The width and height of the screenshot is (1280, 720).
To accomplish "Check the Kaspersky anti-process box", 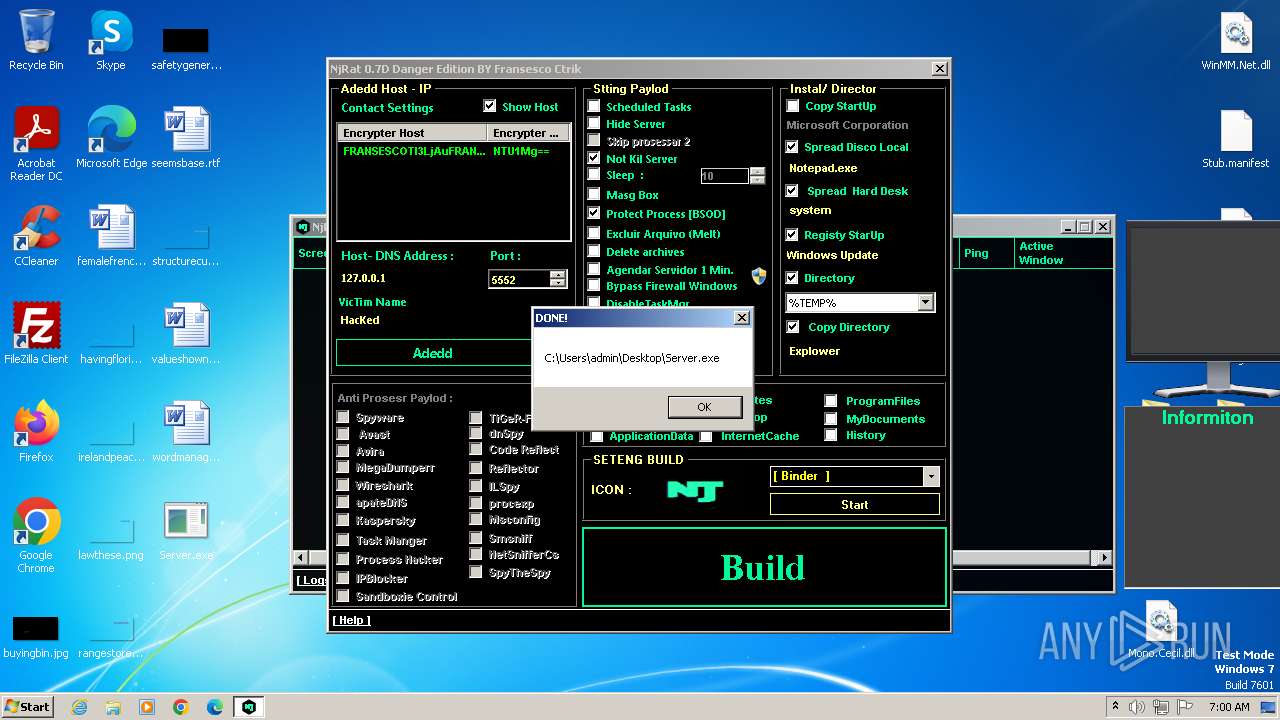I will pyautogui.click(x=343, y=521).
